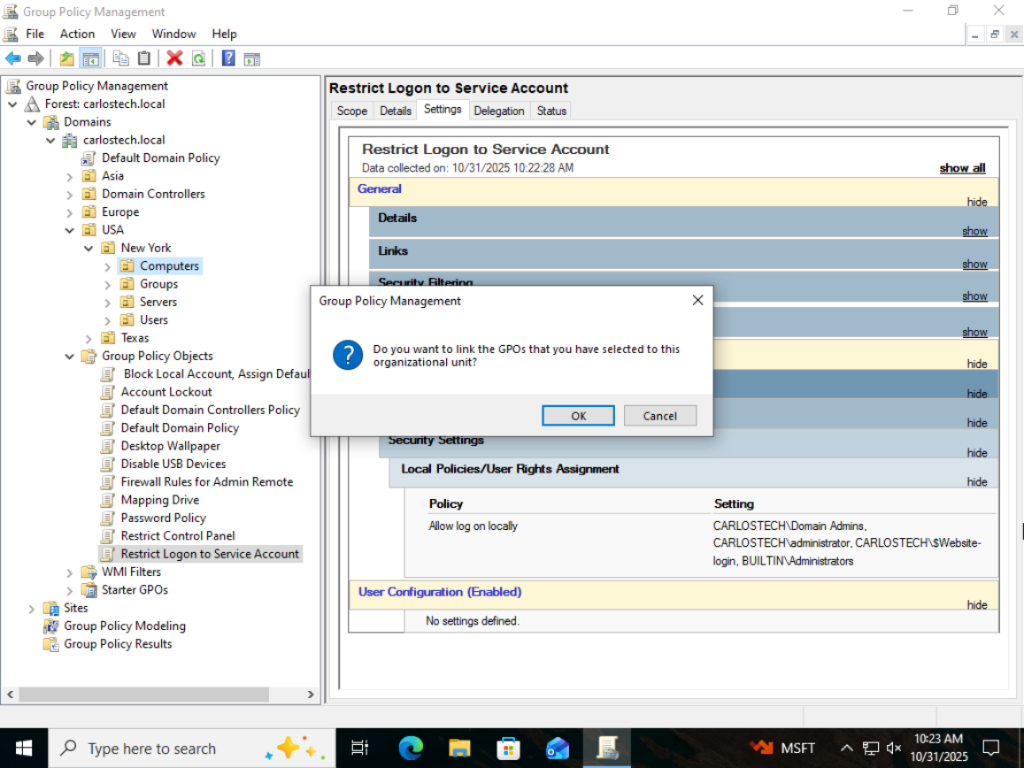Toggle the Show/Hide Console Tree icon
1024x768 pixels.
pos(90,59)
